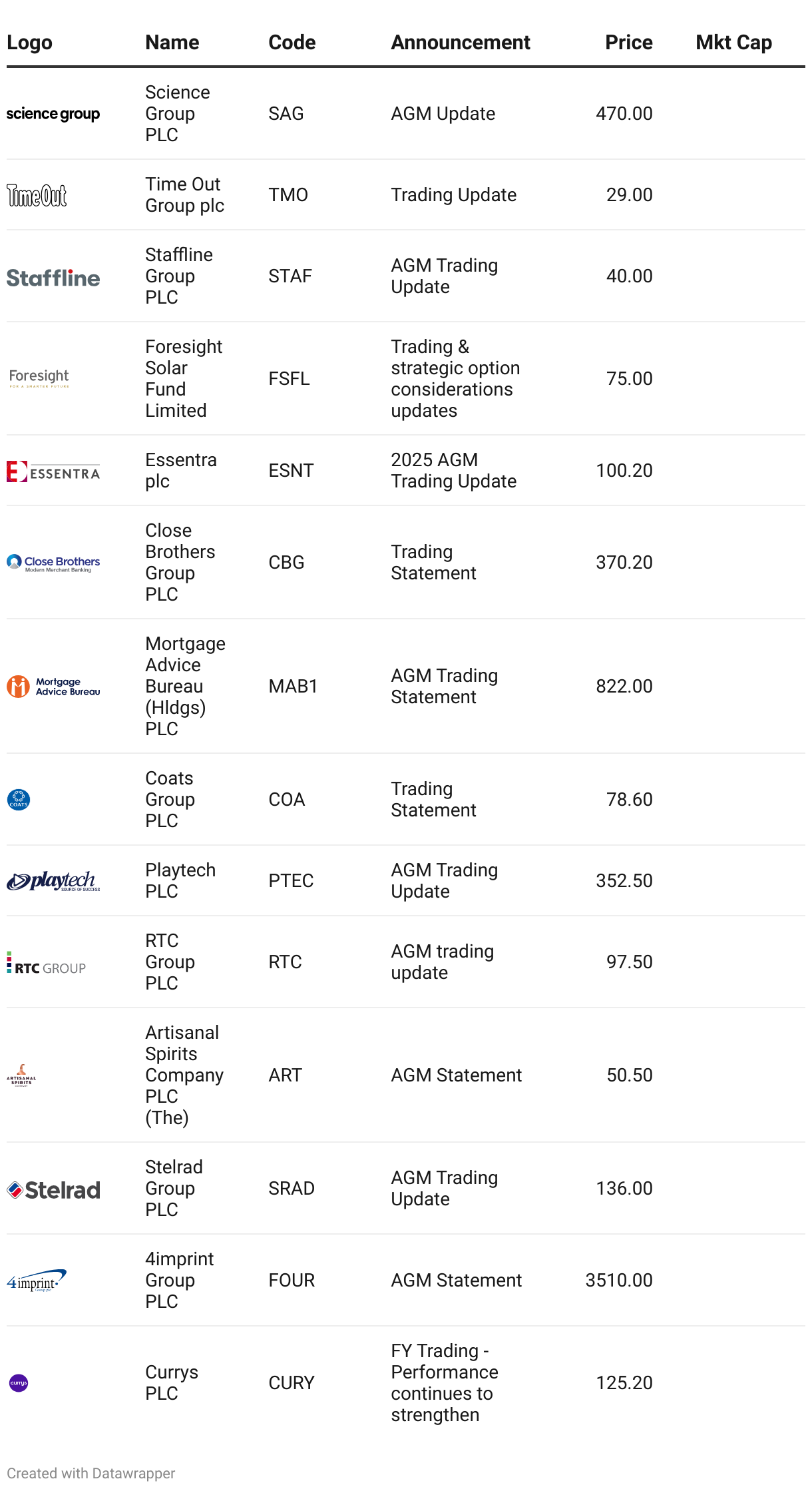The width and height of the screenshot is (812, 1489).
Task: Click the 4imprint logo
Action: [37, 1281]
